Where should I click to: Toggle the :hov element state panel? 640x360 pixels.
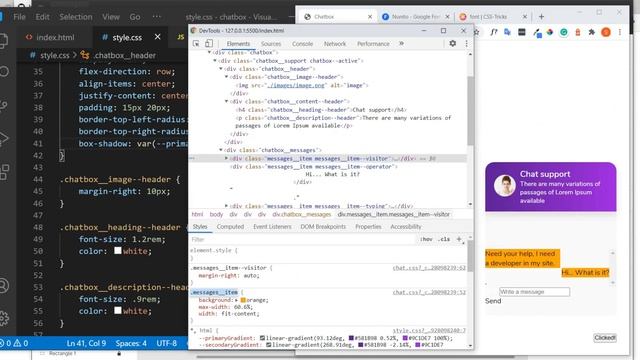[426, 240]
